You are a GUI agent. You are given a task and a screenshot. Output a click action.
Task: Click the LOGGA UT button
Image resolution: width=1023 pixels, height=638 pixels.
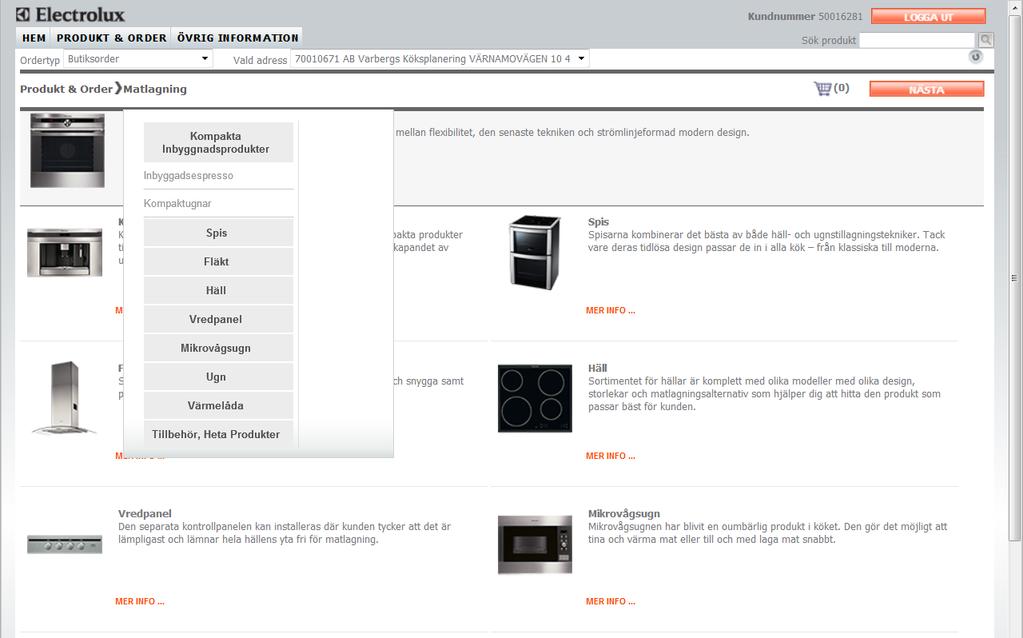pyautogui.click(x=928, y=17)
